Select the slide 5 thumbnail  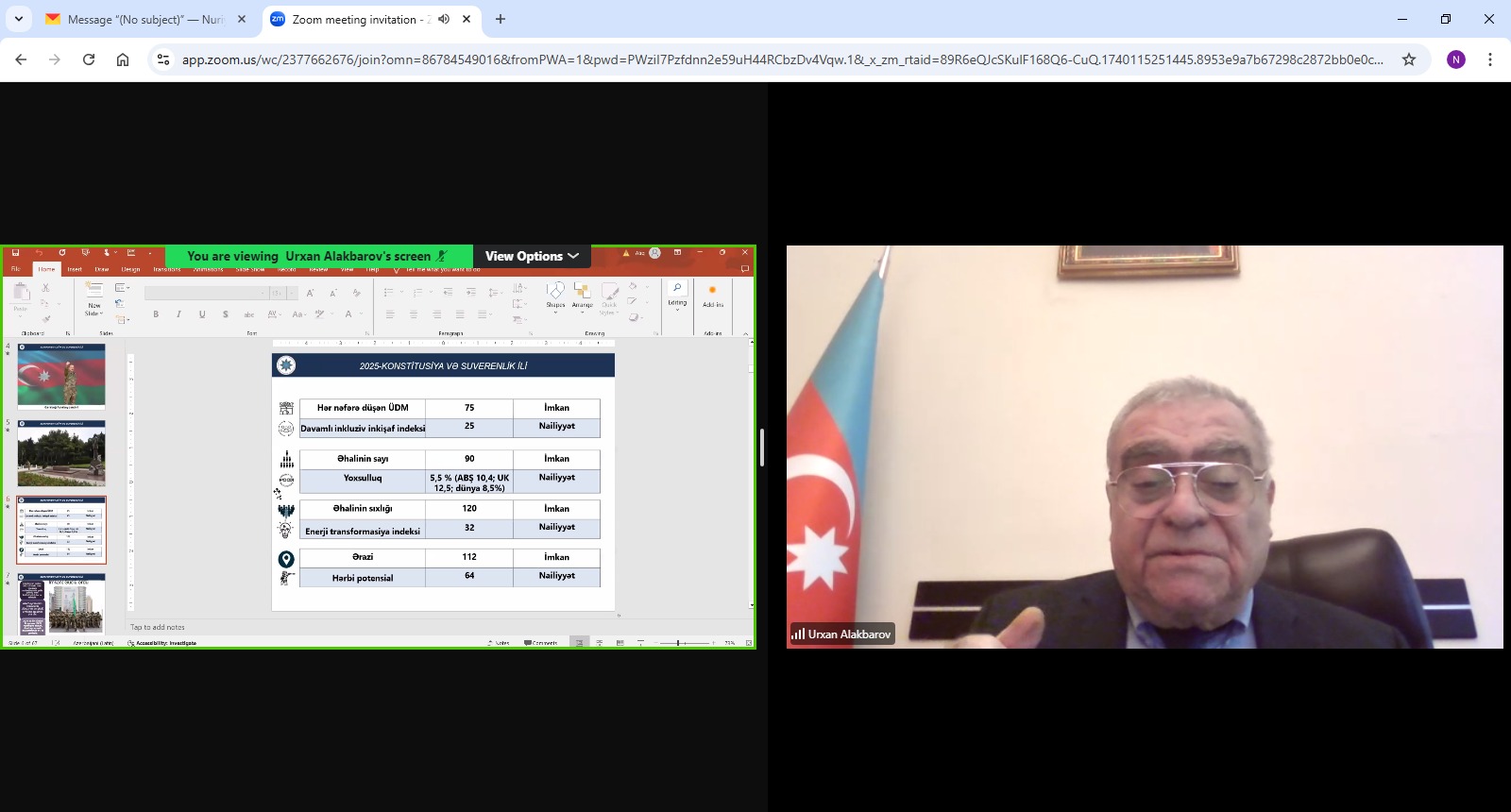pos(61,454)
